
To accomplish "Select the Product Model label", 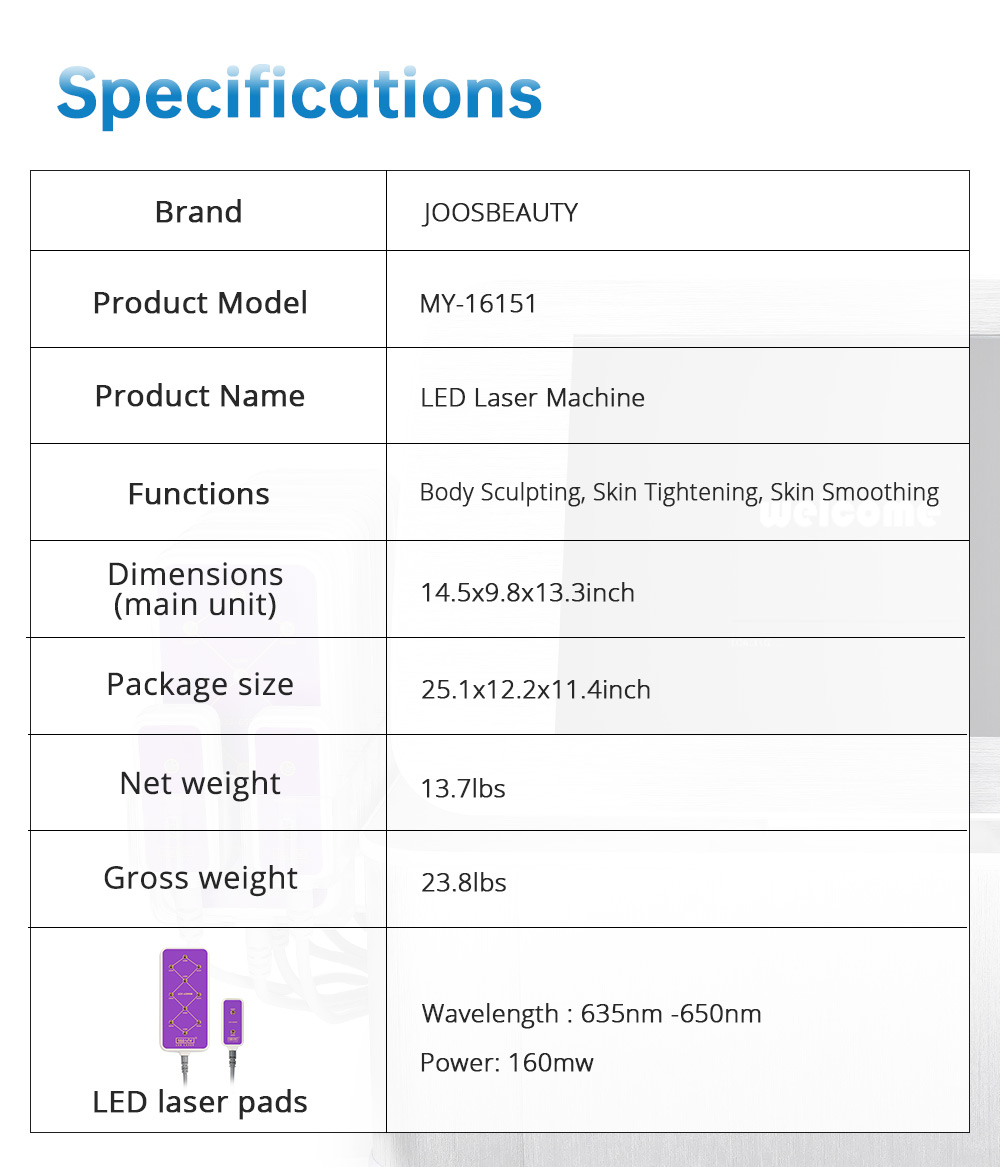I will (x=200, y=303).
